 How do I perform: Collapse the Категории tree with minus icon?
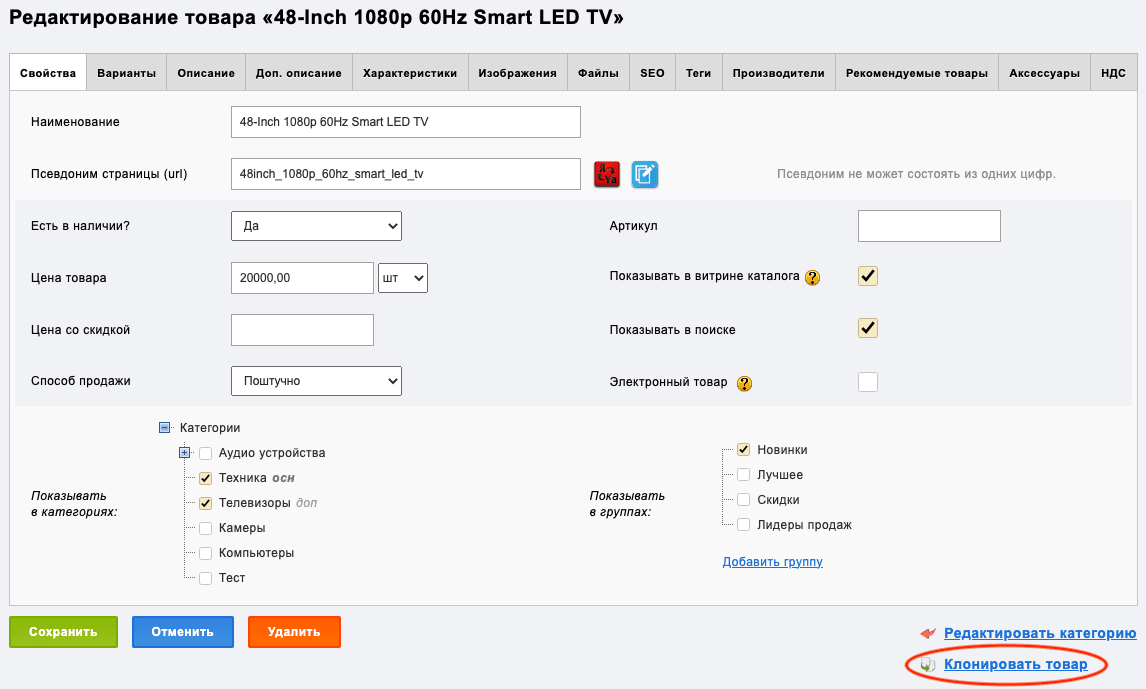coord(164,427)
